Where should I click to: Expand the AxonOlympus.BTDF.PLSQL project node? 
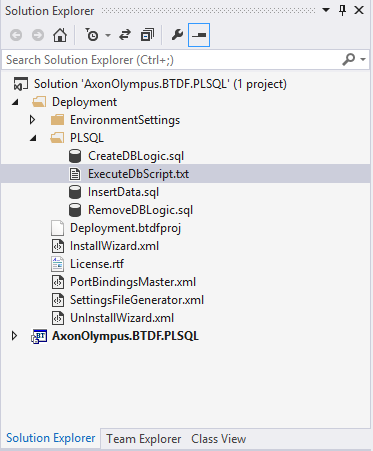14,336
